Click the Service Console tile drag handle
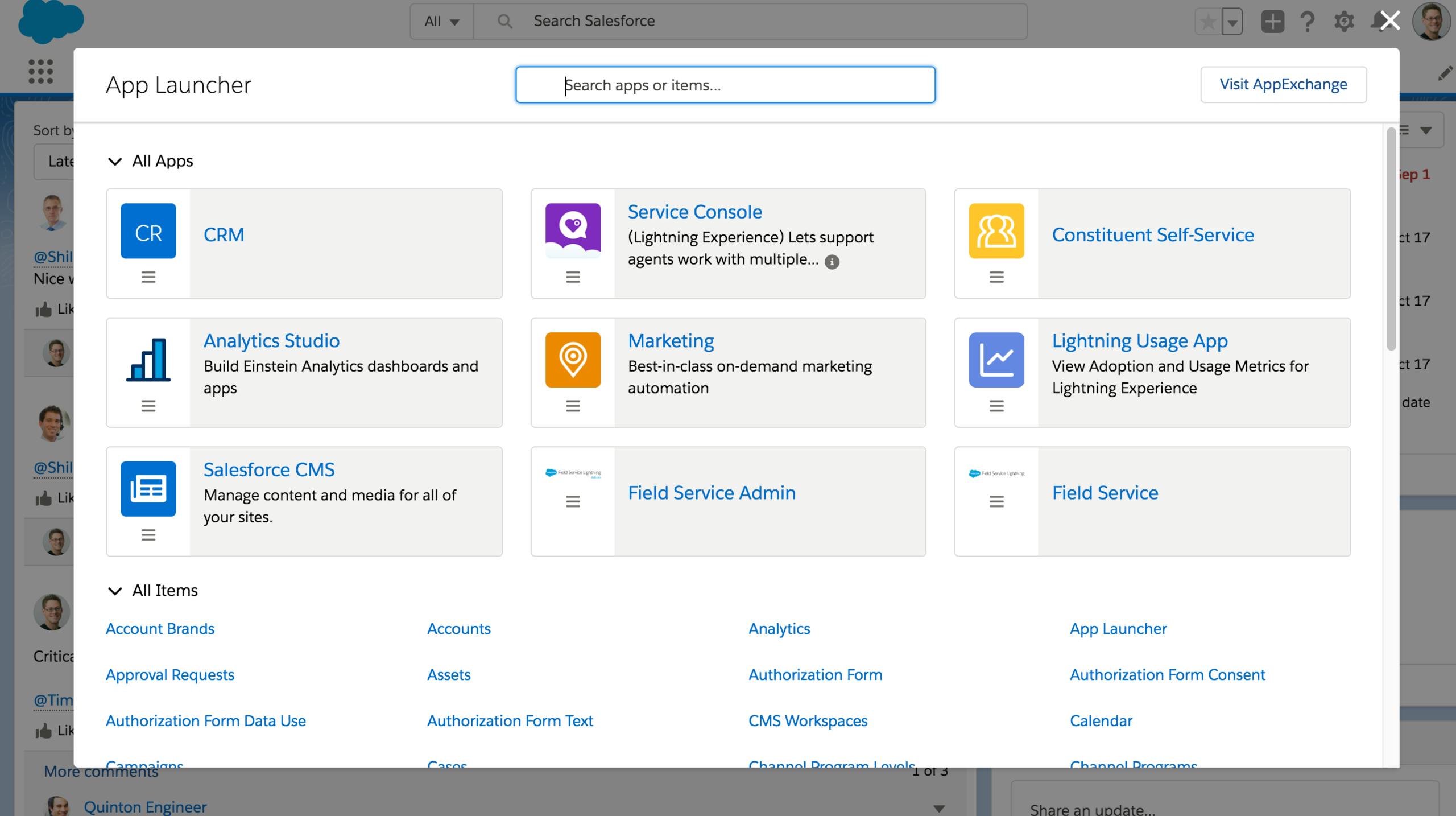The height and width of the screenshot is (816, 1456). pyautogui.click(x=573, y=277)
